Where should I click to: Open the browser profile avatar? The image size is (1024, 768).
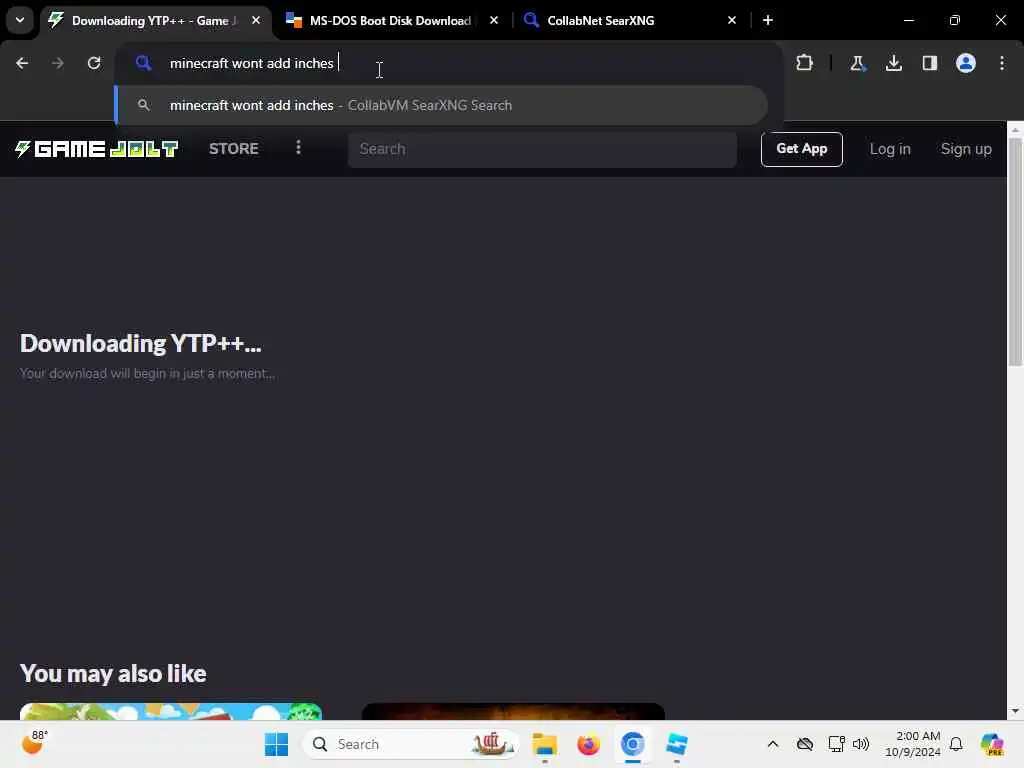pos(966,63)
